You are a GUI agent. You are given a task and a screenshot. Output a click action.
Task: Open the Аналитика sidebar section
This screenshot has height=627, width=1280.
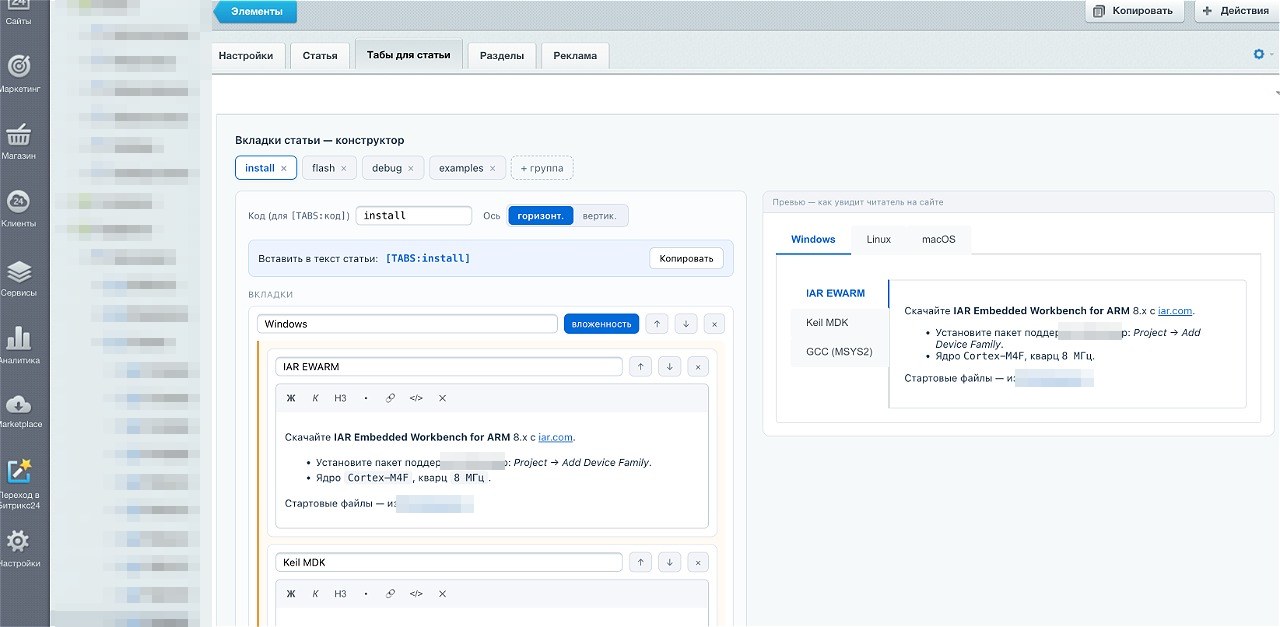pos(18,345)
